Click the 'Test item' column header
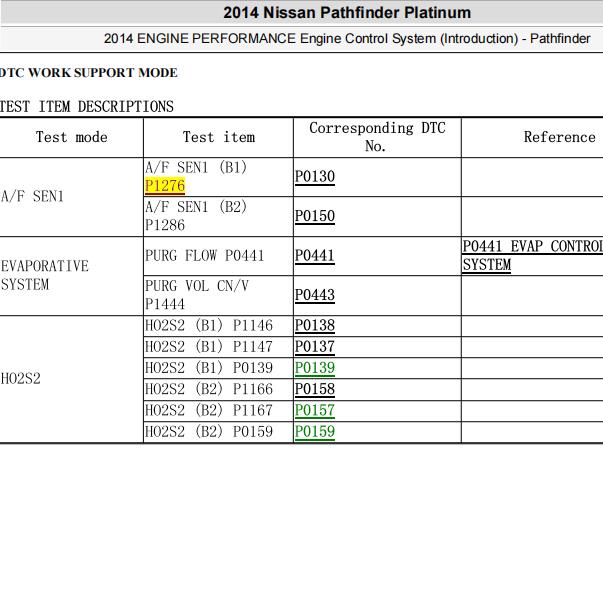 click(x=218, y=137)
